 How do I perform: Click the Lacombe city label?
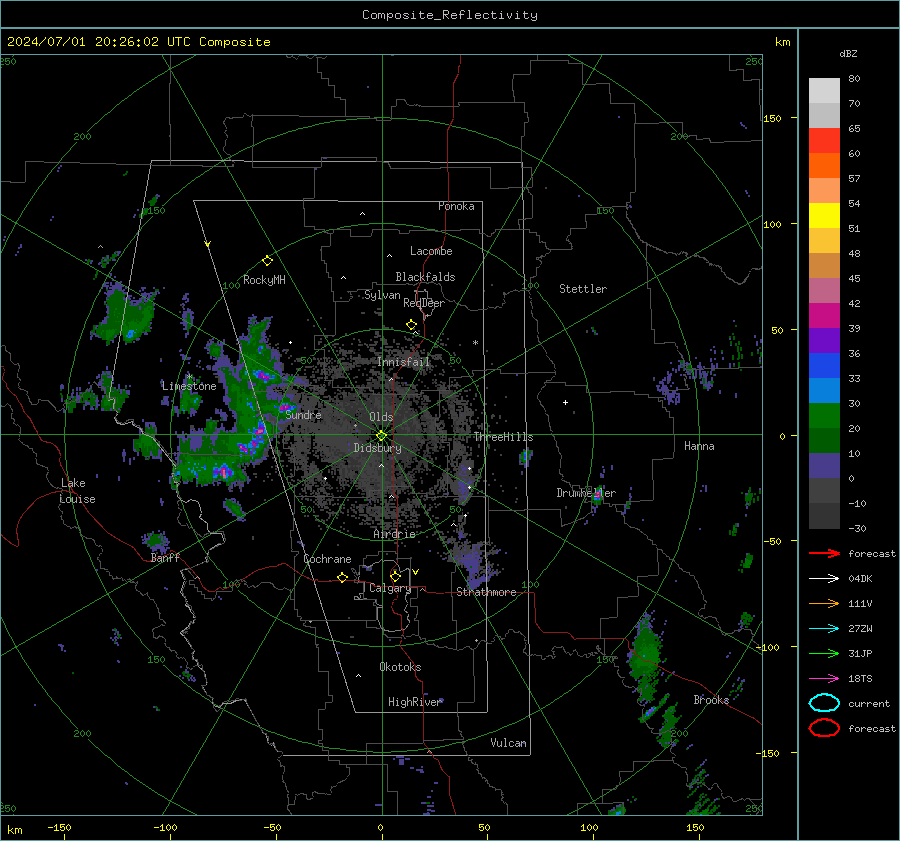tap(431, 251)
